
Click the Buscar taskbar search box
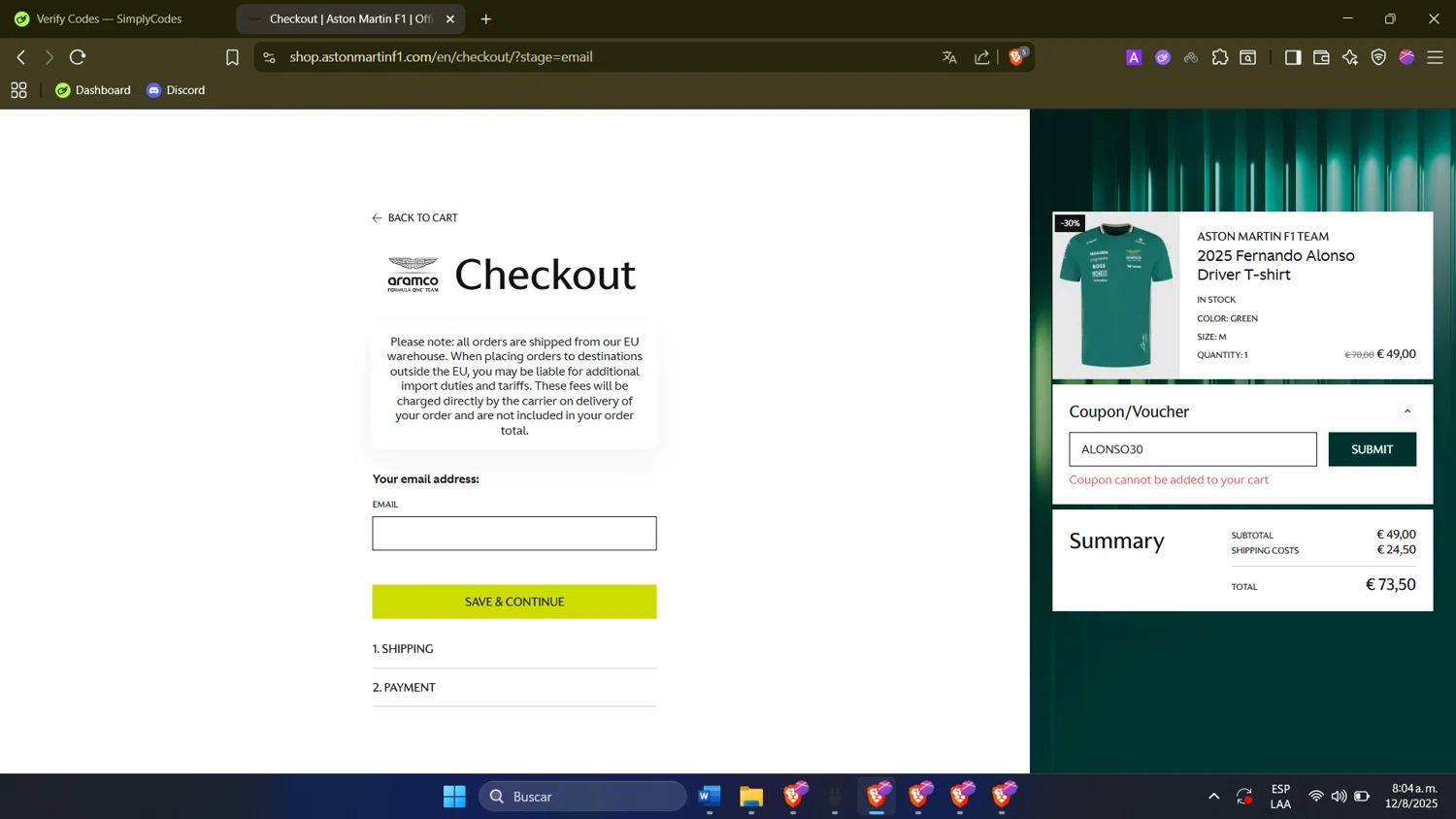point(582,797)
